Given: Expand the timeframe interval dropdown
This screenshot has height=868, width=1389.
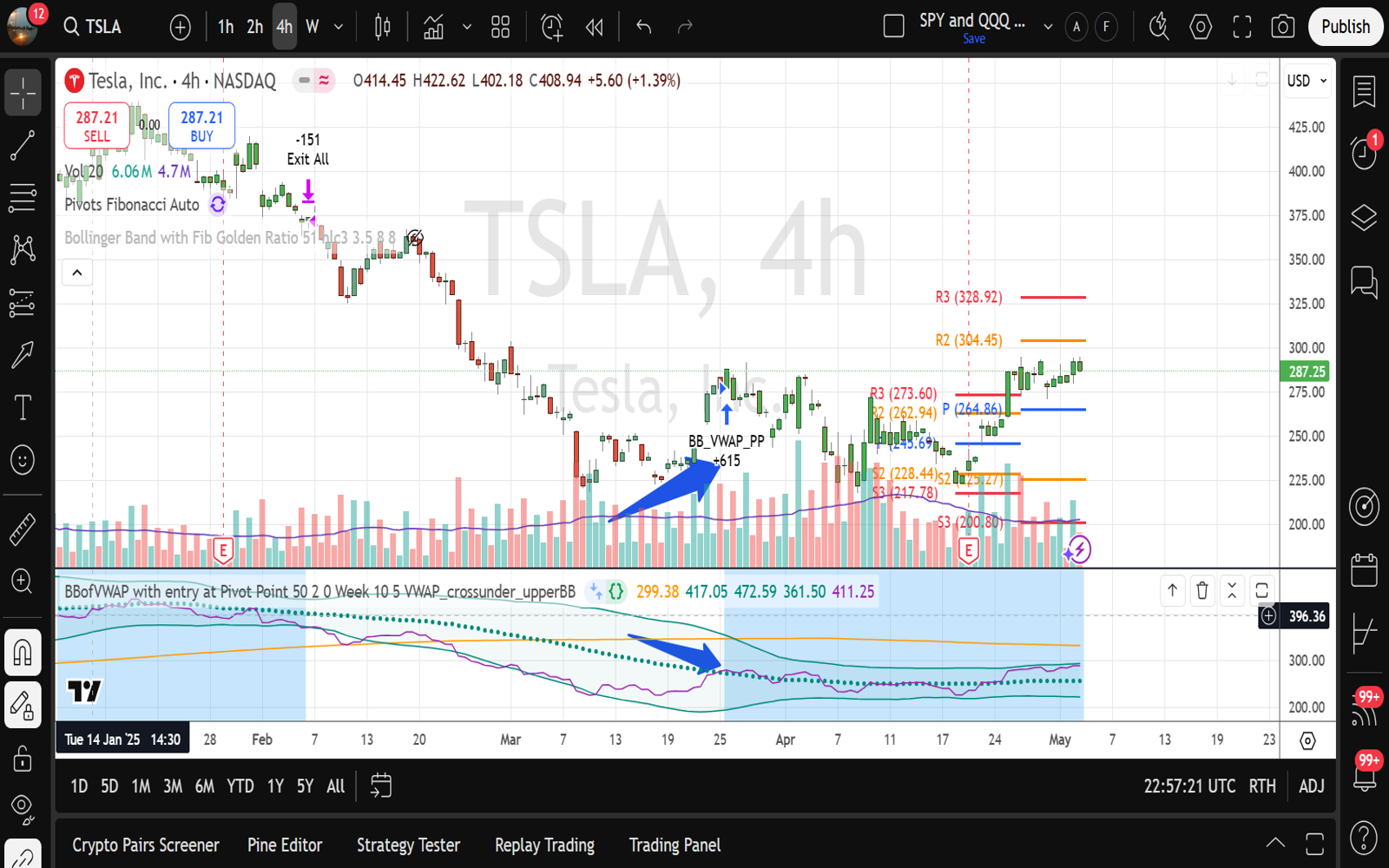Looking at the screenshot, I should point(339,28).
